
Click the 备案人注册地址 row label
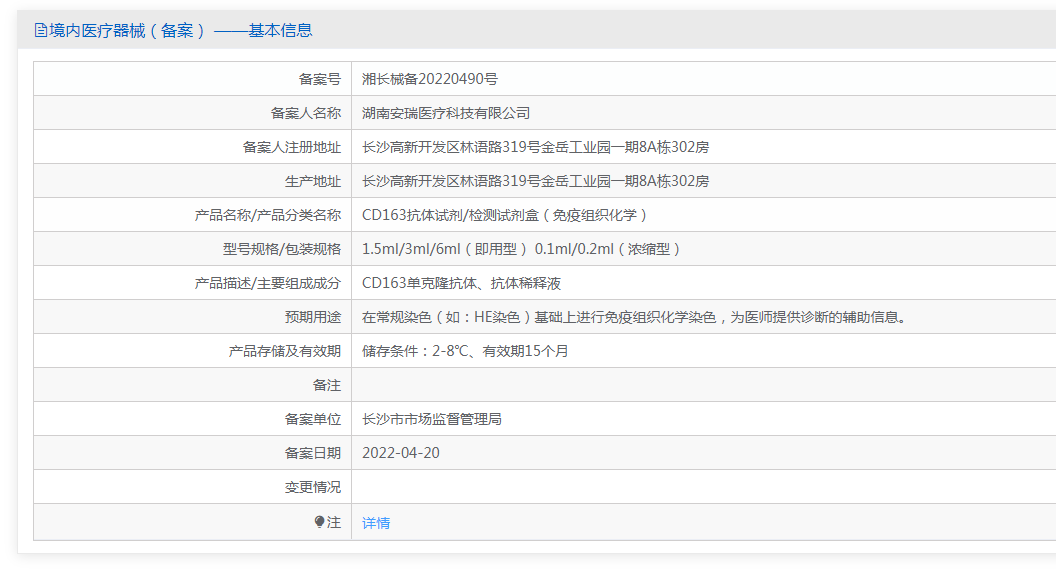[x=292, y=147]
